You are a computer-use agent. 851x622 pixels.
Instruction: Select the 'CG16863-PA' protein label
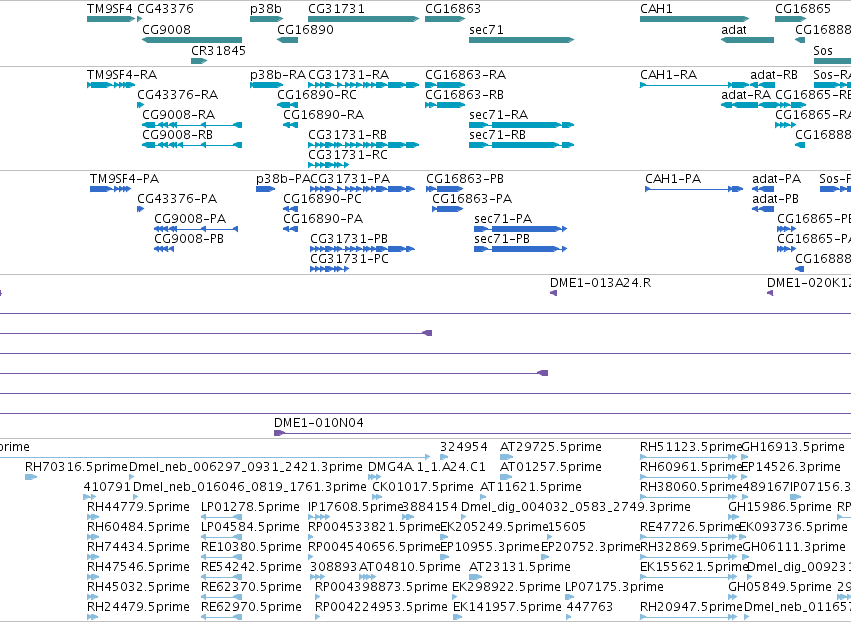[x=472, y=199]
